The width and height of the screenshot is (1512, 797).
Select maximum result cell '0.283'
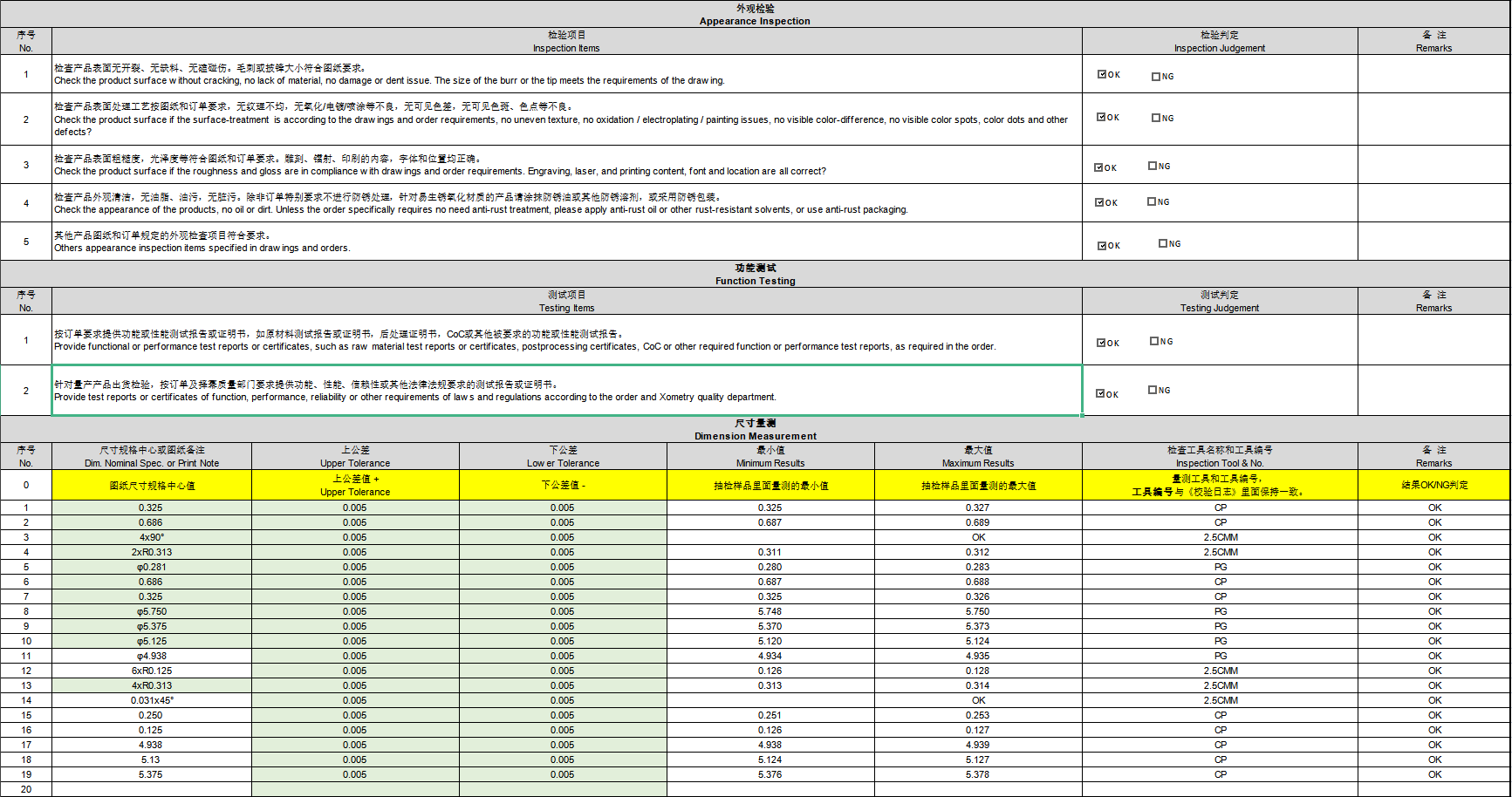[978, 567]
